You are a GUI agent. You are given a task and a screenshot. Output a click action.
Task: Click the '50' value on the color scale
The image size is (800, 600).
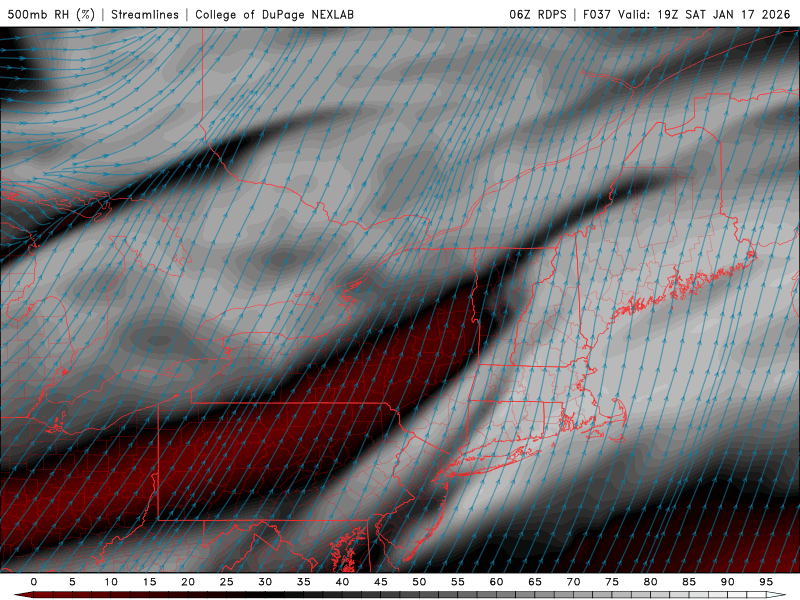tap(419, 582)
